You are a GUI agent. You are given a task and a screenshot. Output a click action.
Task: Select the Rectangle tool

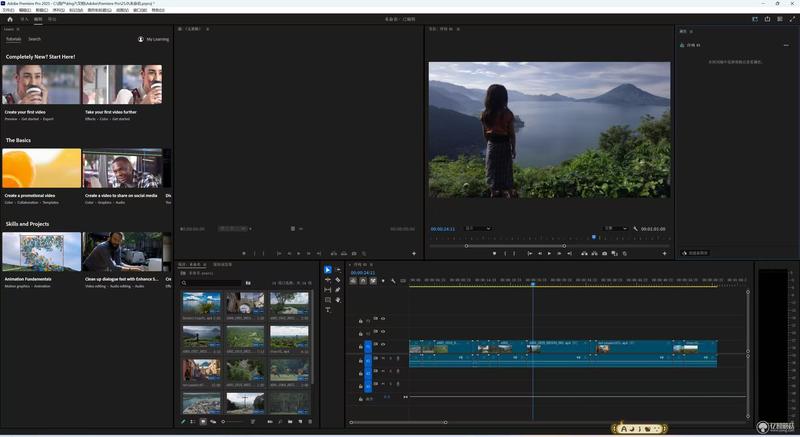(328, 300)
